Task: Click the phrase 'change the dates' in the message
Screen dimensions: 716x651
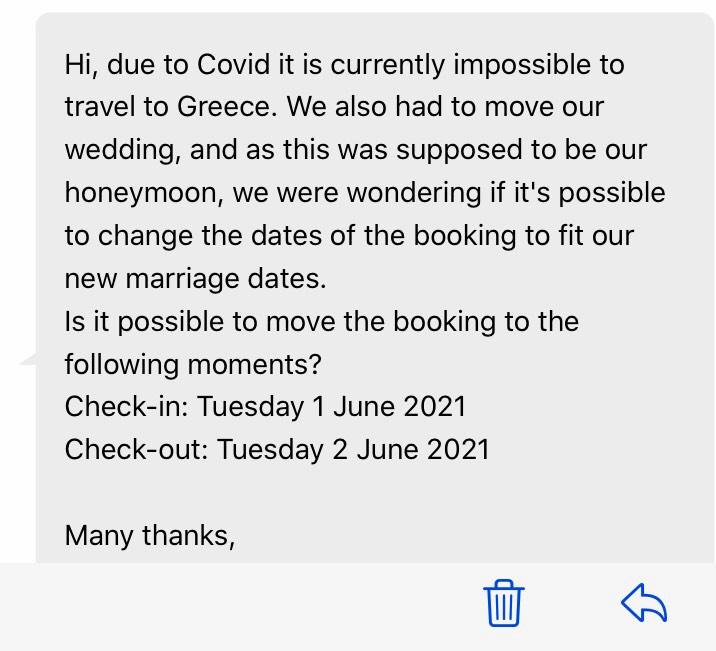Action: (226, 236)
